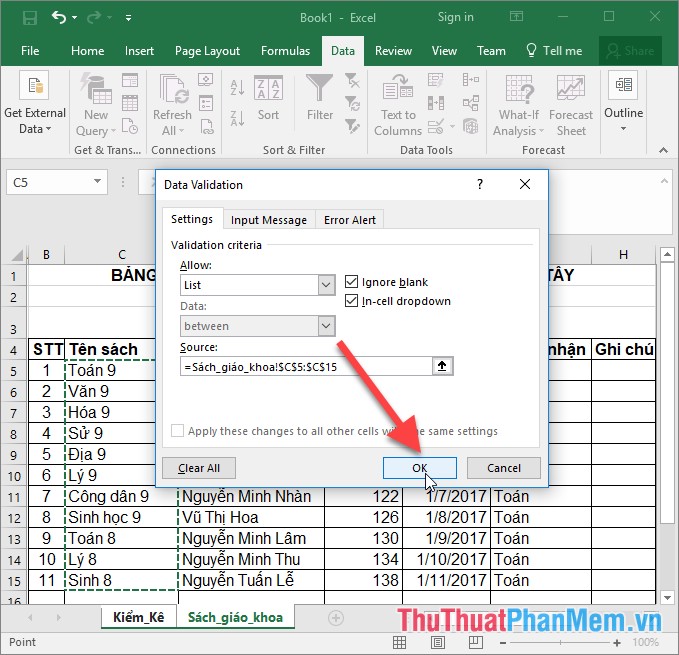Click the Reapply filter icon
Screen dimensions: 679x655
coord(352,104)
